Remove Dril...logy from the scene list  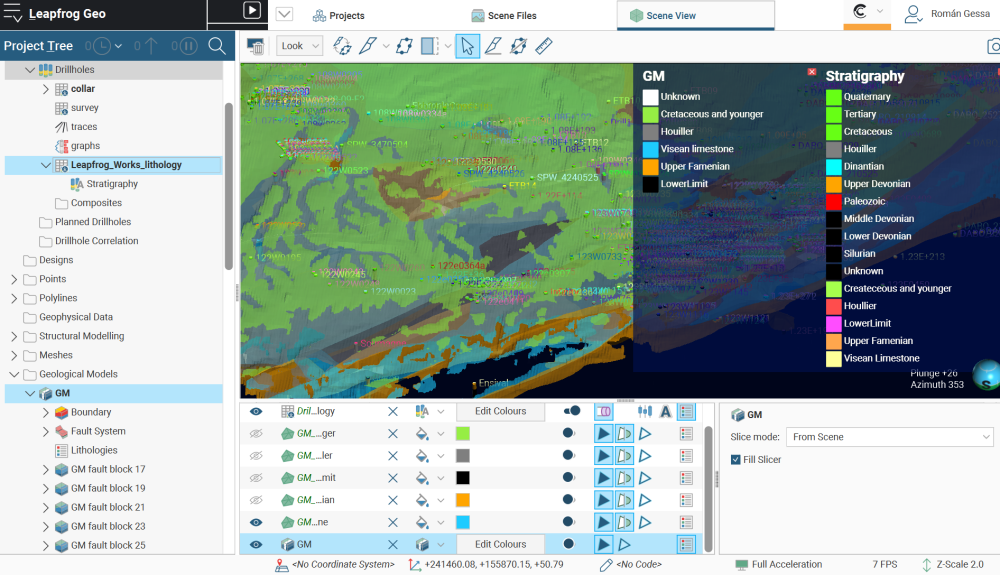(393, 412)
